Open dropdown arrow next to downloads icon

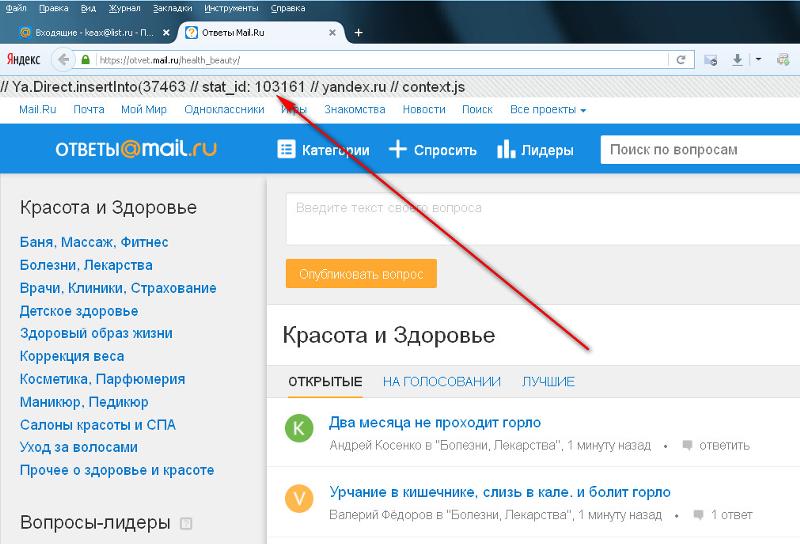coord(759,59)
